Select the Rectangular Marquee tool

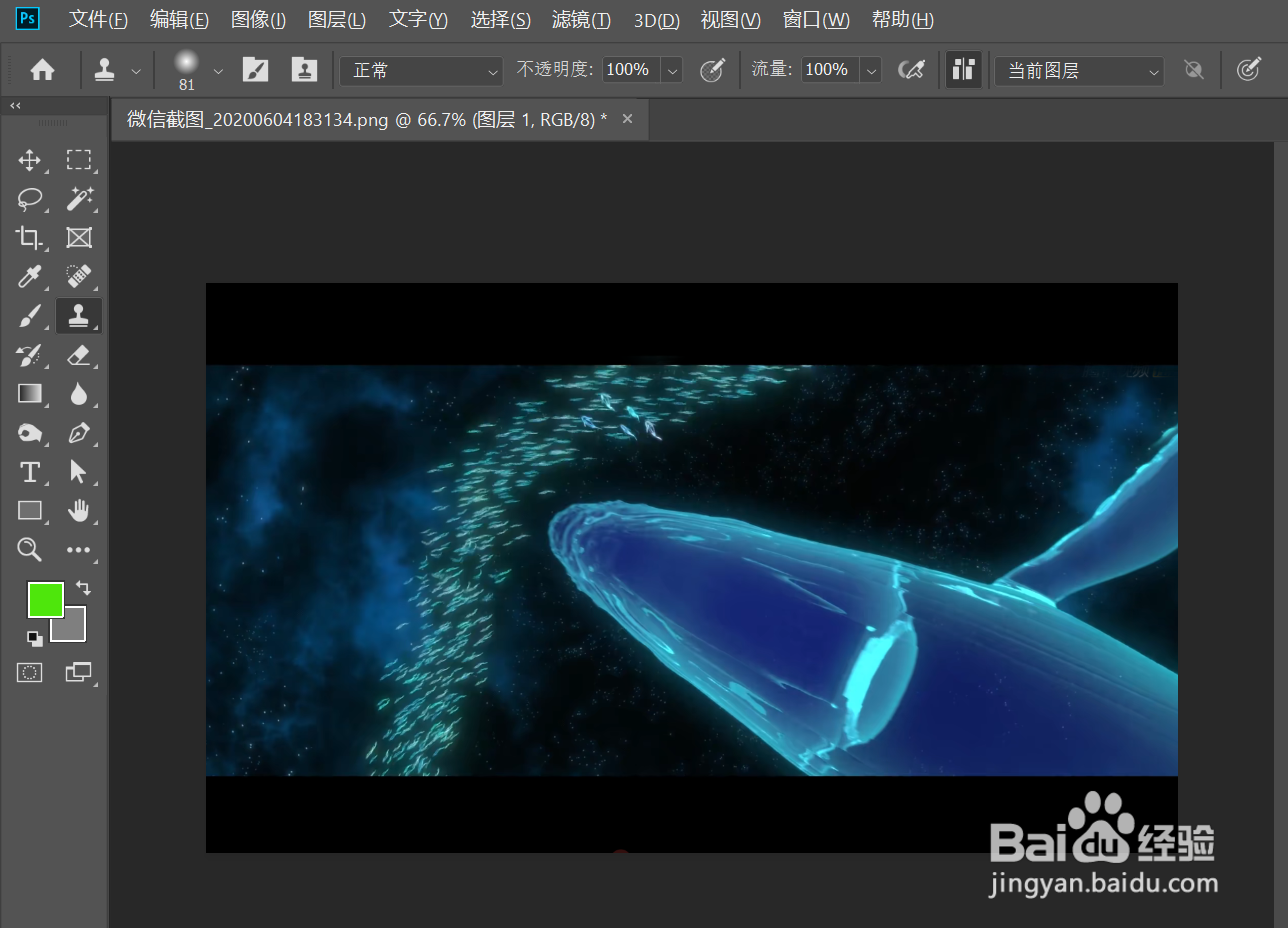(x=79, y=160)
